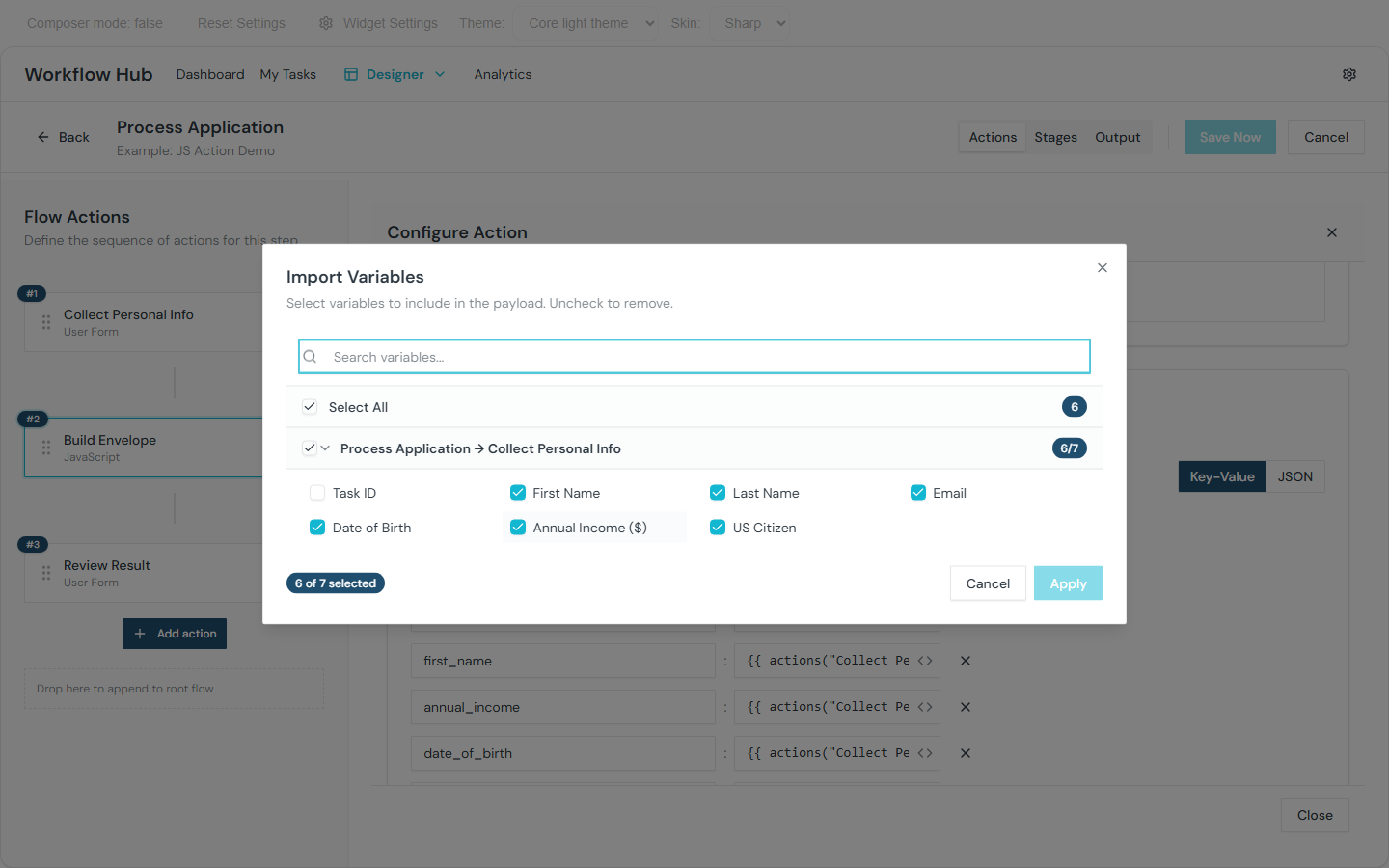Open My Tasks
The height and width of the screenshot is (868, 1389).
coord(287,74)
